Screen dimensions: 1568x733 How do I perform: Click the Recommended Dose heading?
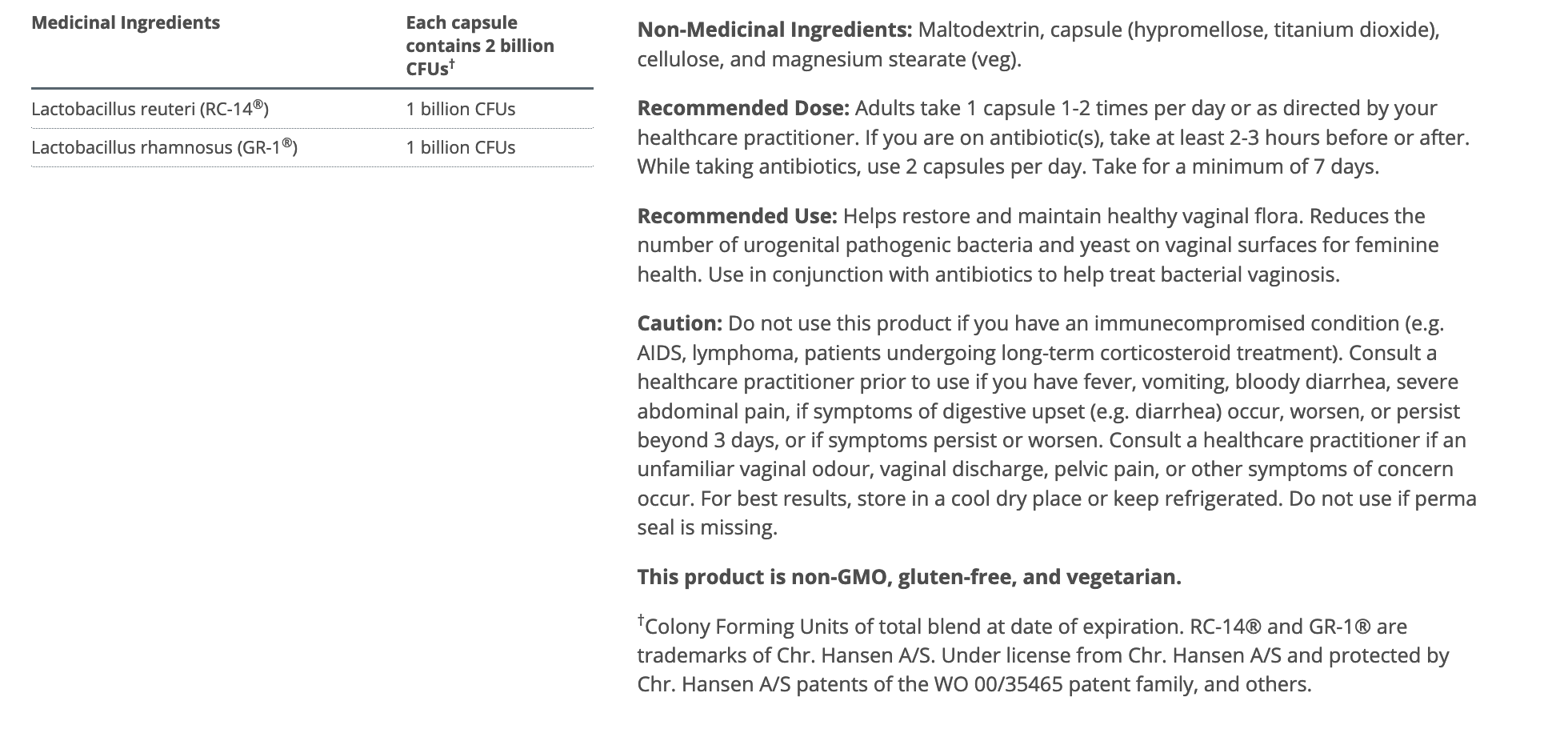pyautogui.click(x=742, y=108)
